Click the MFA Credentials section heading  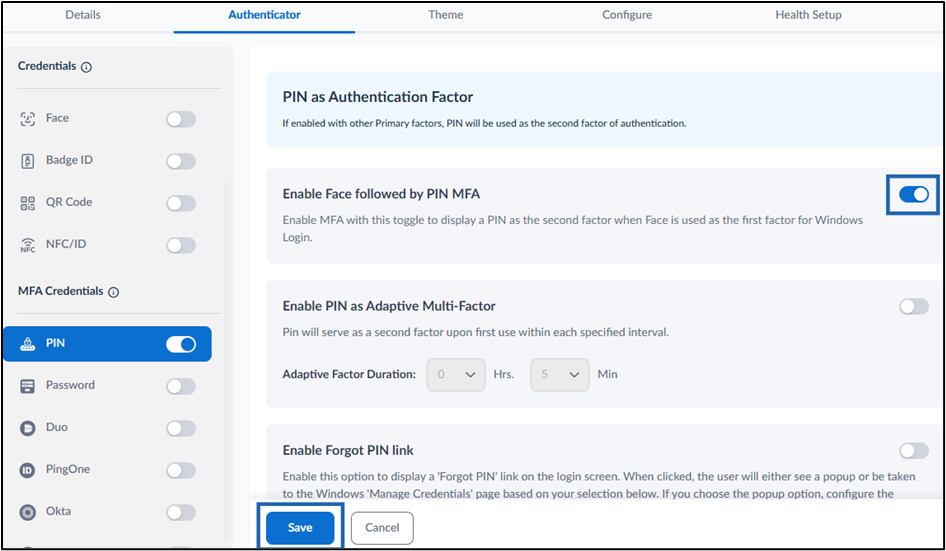61,291
